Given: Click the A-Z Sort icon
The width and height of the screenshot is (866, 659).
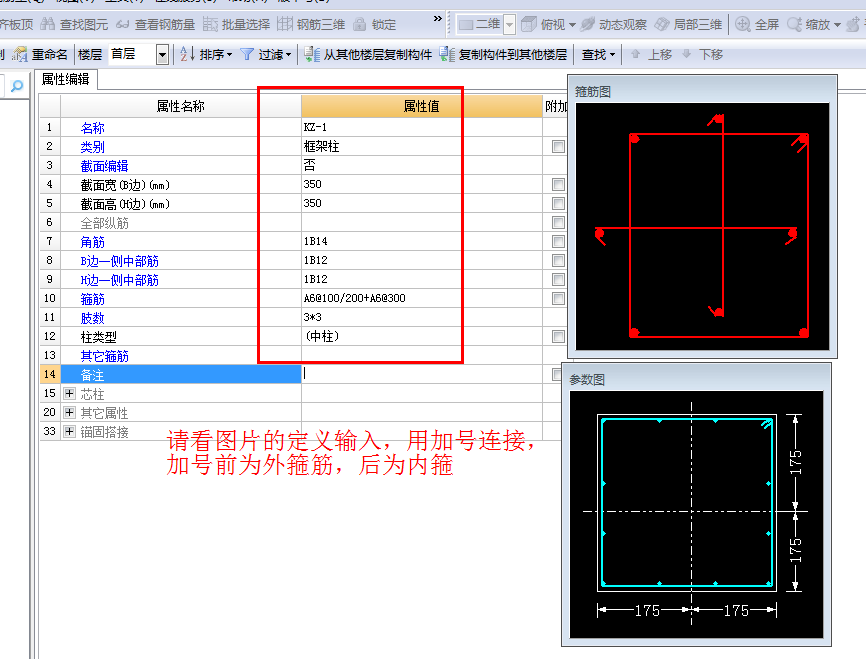Looking at the screenshot, I should 187,54.
